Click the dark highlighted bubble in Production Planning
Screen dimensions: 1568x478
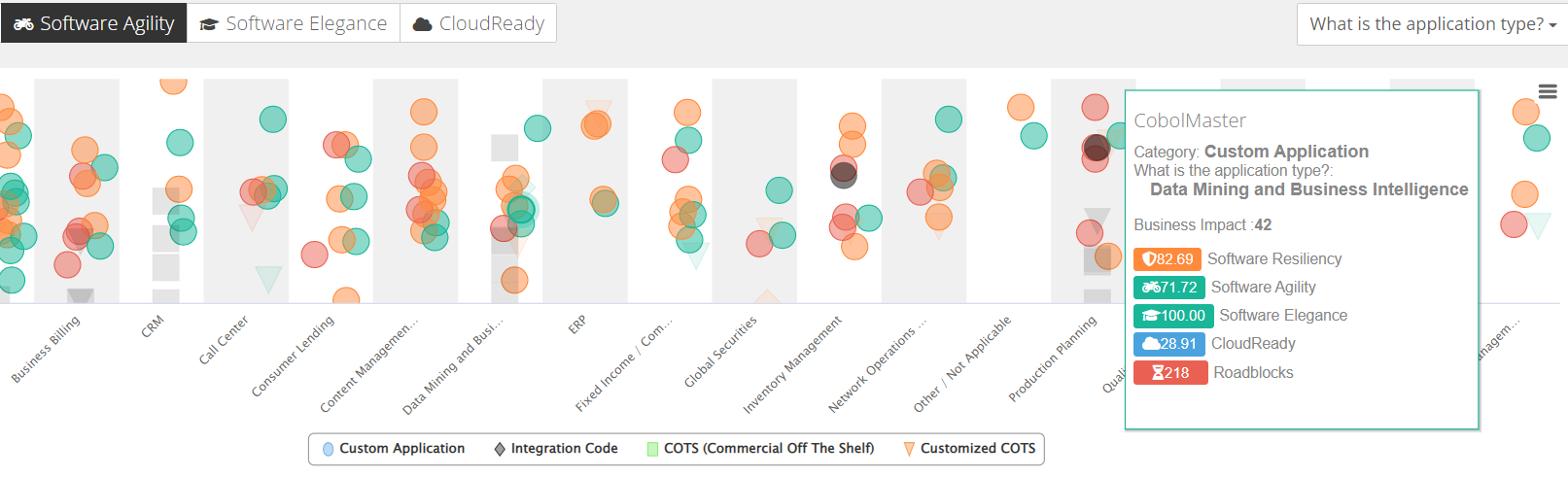[x=1097, y=148]
